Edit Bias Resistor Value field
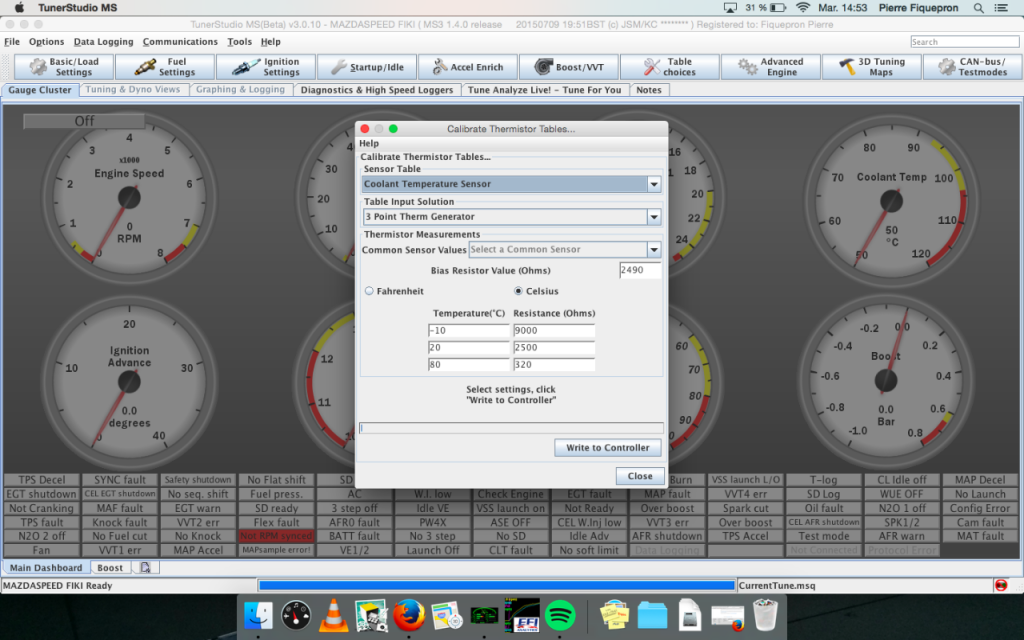Image resolution: width=1024 pixels, height=640 pixels. pyautogui.click(x=640, y=270)
